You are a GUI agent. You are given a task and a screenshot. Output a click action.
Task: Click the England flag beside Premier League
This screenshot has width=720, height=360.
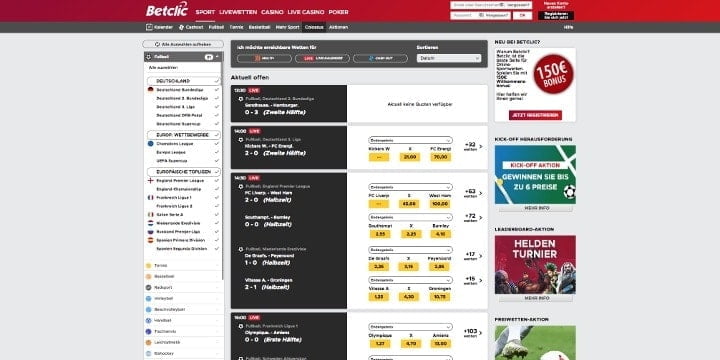click(150, 180)
